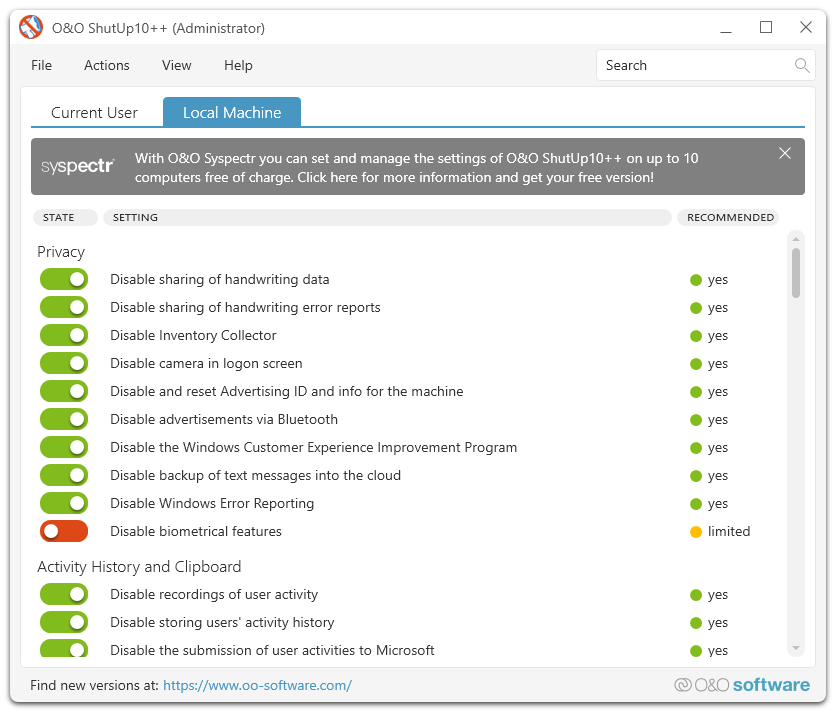This screenshot has width=836, height=712.
Task: Open the File menu
Action: pyautogui.click(x=41, y=66)
